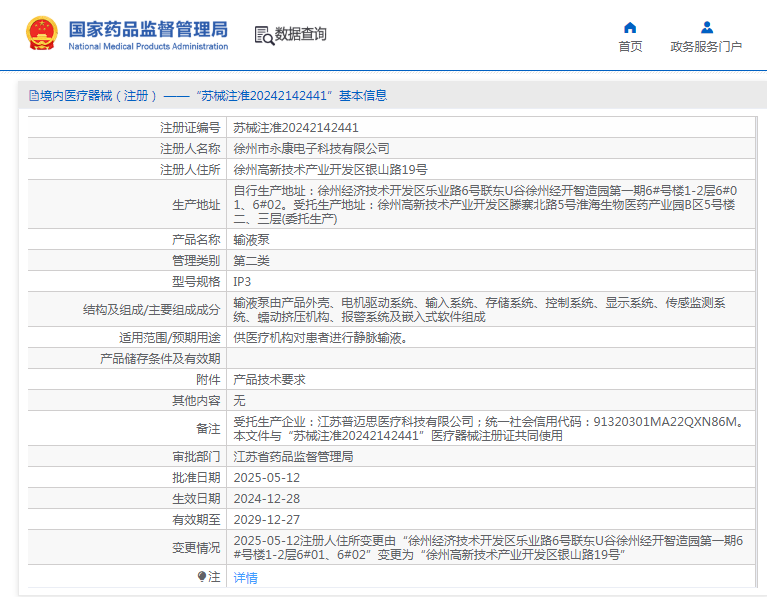
Task: Click the 注册人名称 row label
Action: pos(190,149)
